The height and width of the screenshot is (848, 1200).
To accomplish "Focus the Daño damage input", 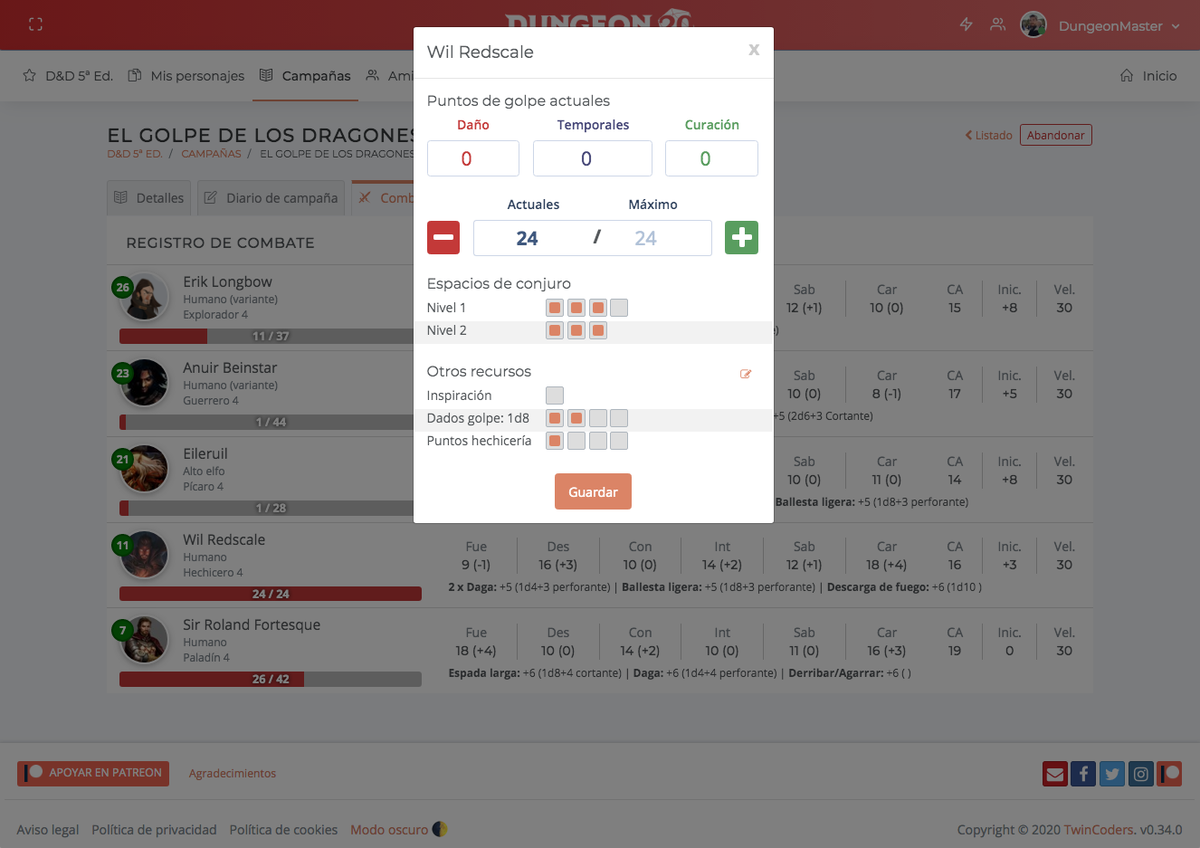I will pos(473,158).
